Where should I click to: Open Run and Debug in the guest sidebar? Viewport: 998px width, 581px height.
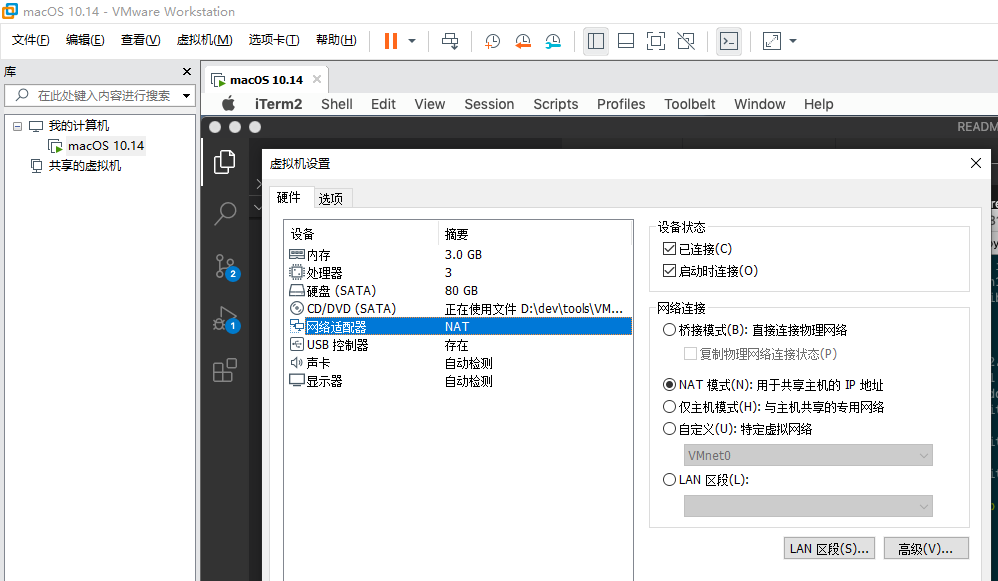coord(225,318)
